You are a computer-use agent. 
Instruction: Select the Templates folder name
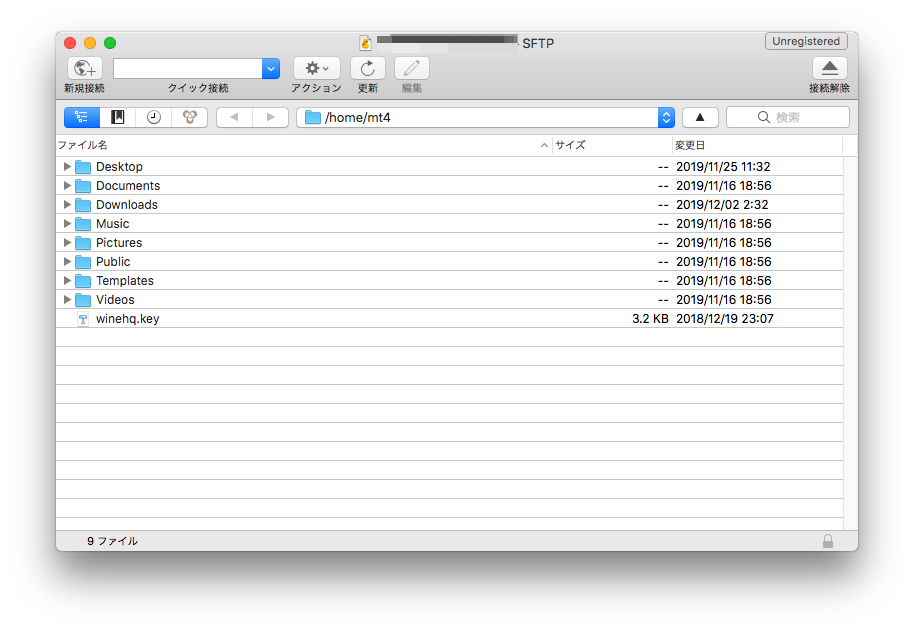click(x=125, y=281)
